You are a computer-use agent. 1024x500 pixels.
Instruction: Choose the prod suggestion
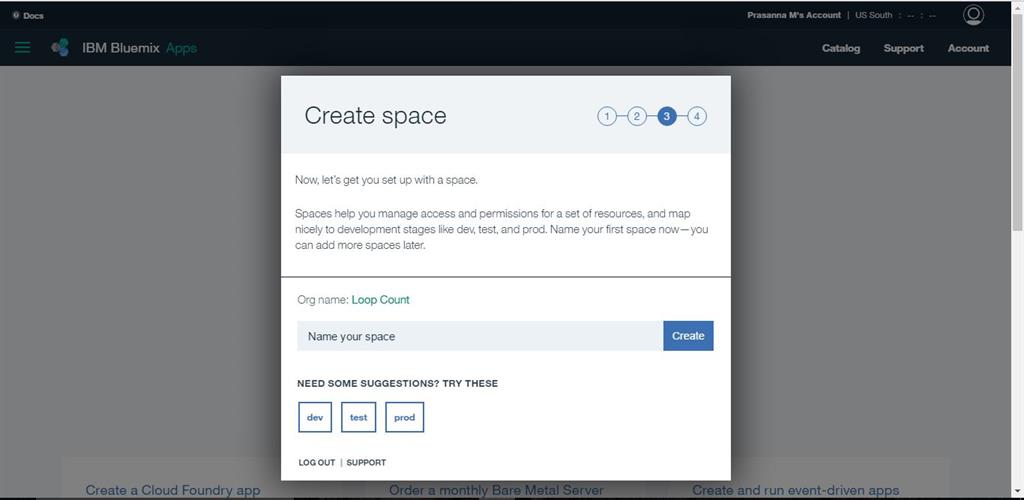(x=404, y=417)
